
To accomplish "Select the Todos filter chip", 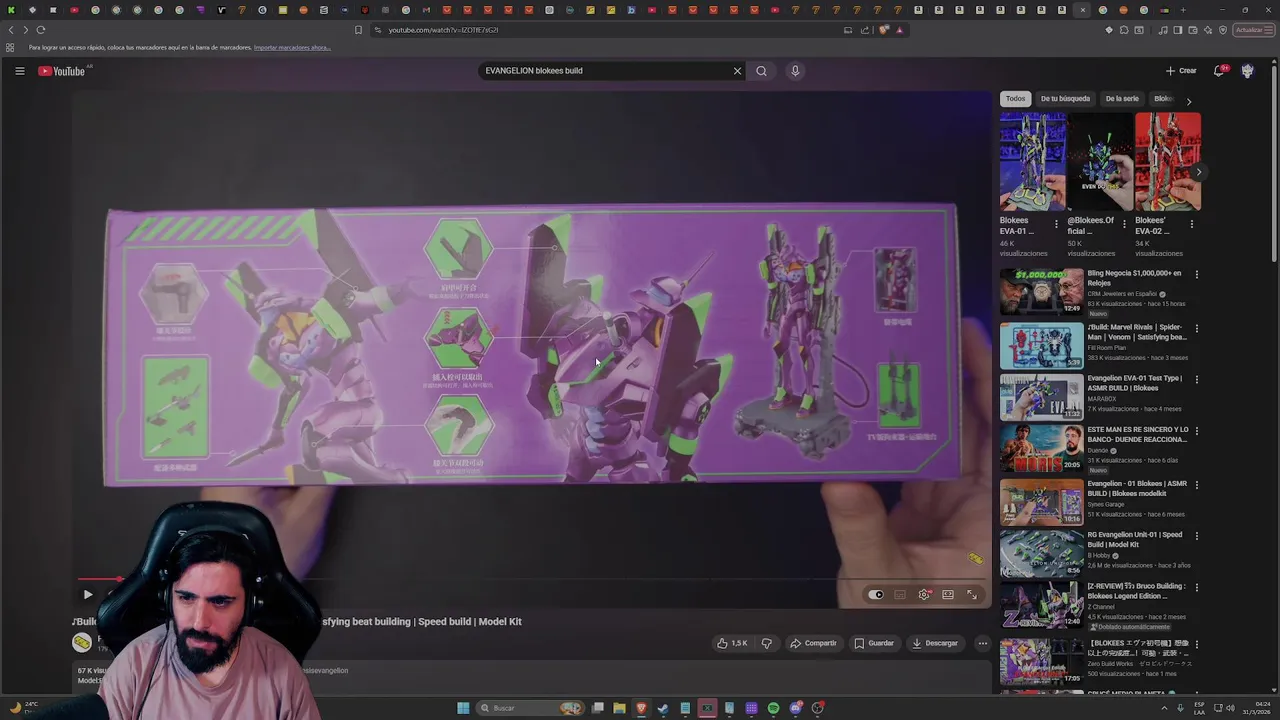I will (1015, 99).
